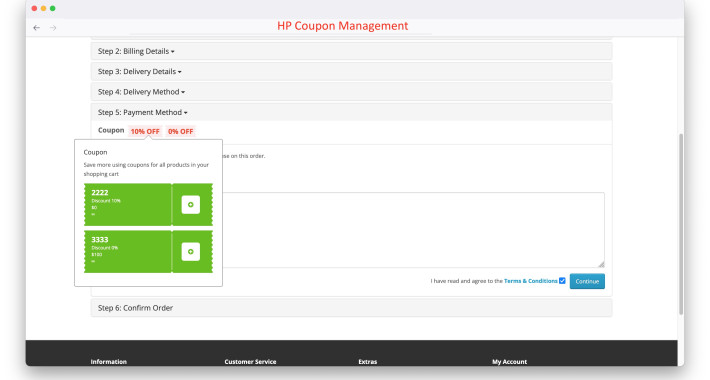Select the 0% OFF coupon tag
This screenshot has width=710, height=380.
pos(180,131)
